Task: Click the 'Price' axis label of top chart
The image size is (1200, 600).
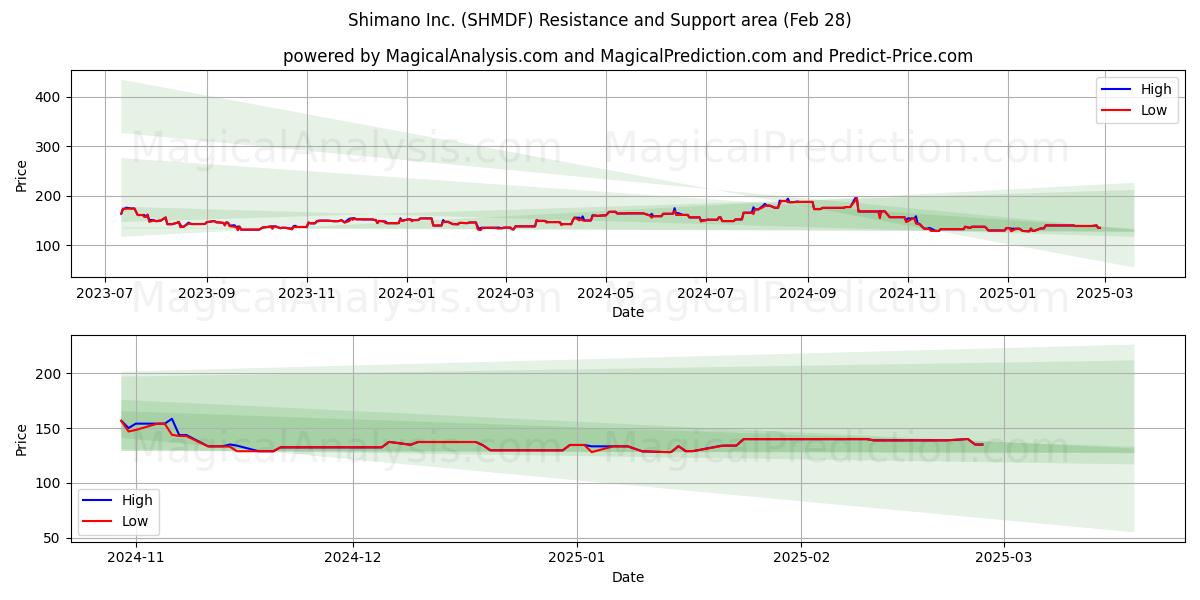Action: 21,174
